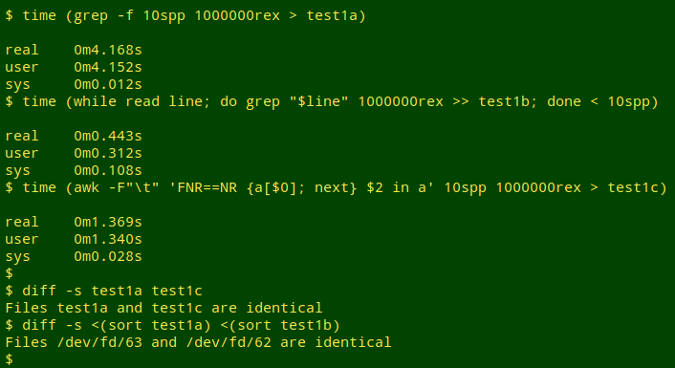
Task: Select the sys 0m0.028s timing line
Action: (74, 257)
